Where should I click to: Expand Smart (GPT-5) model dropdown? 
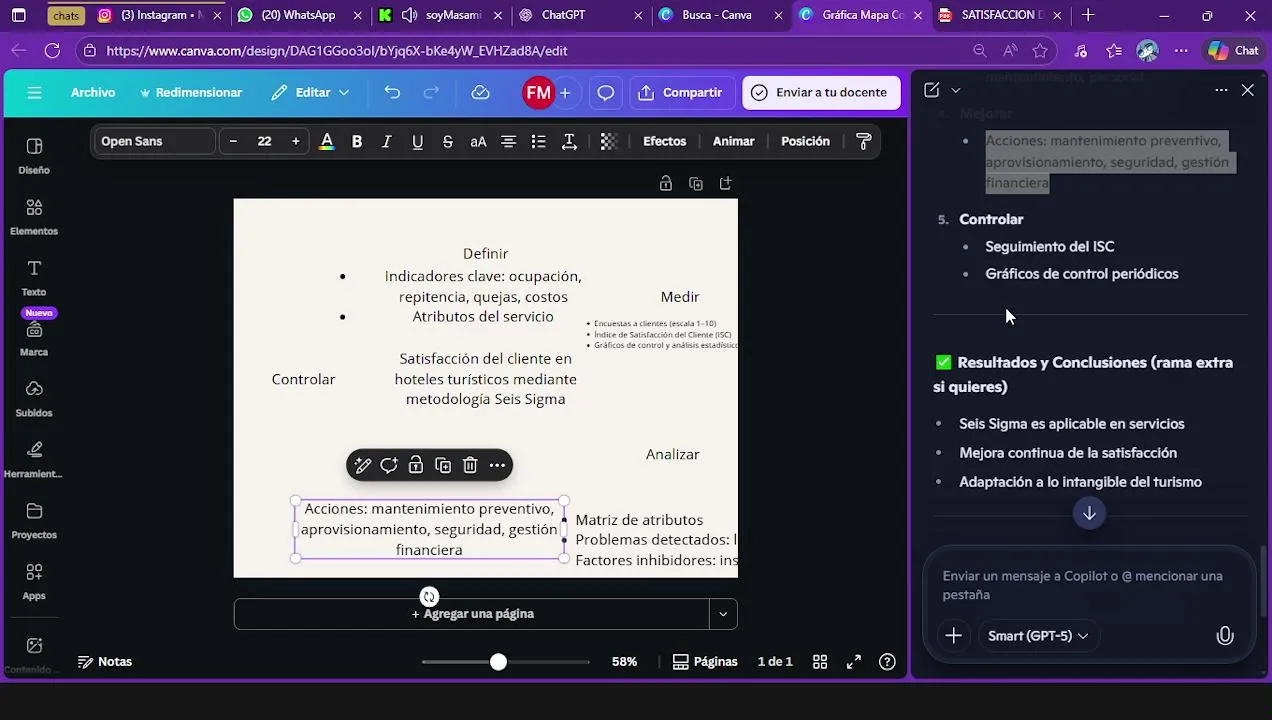click(1038, 636)
